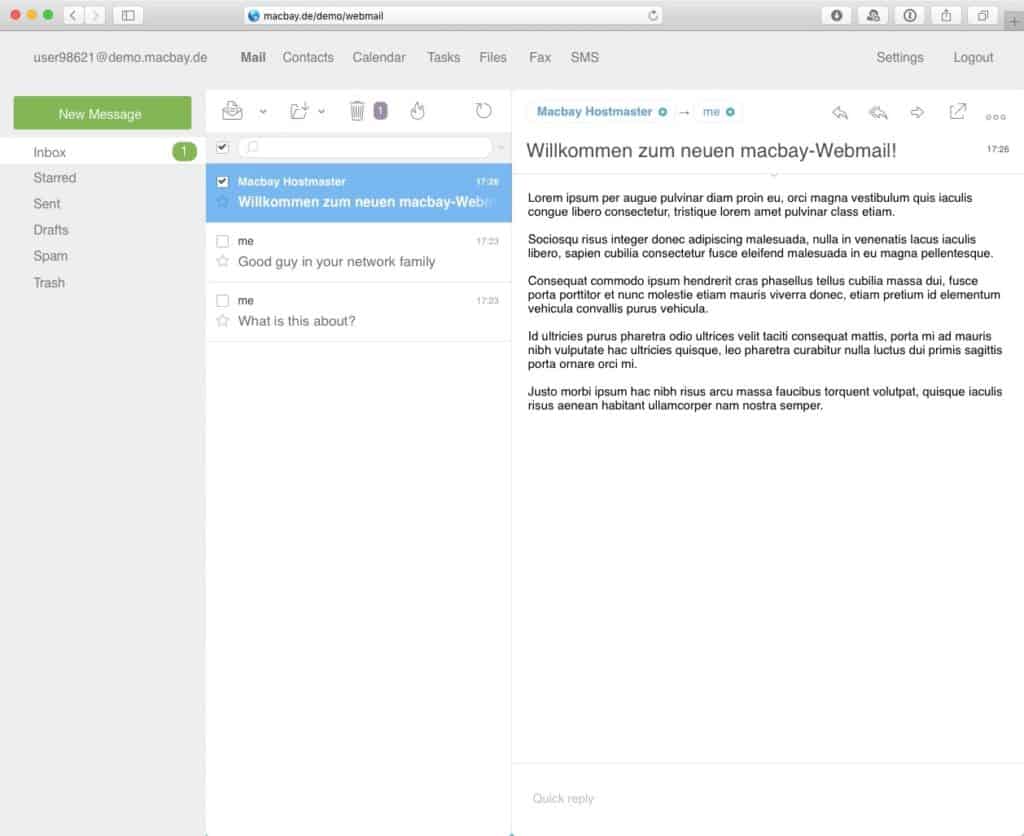Star the 'What is this about?' email
The width and height of the screenshot is (1024, 836).
222,321
